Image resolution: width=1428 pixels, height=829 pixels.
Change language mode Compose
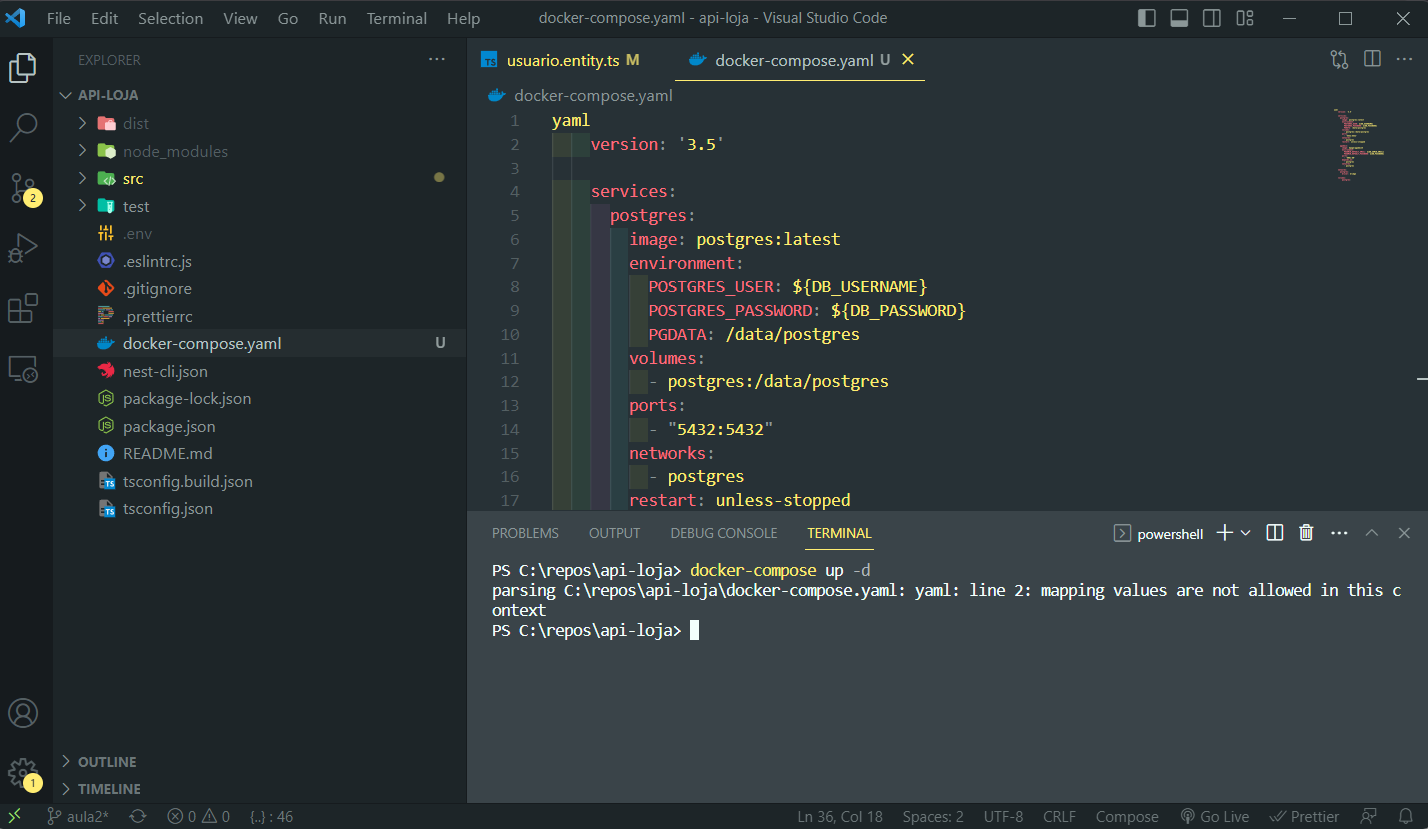point(1127,816)
